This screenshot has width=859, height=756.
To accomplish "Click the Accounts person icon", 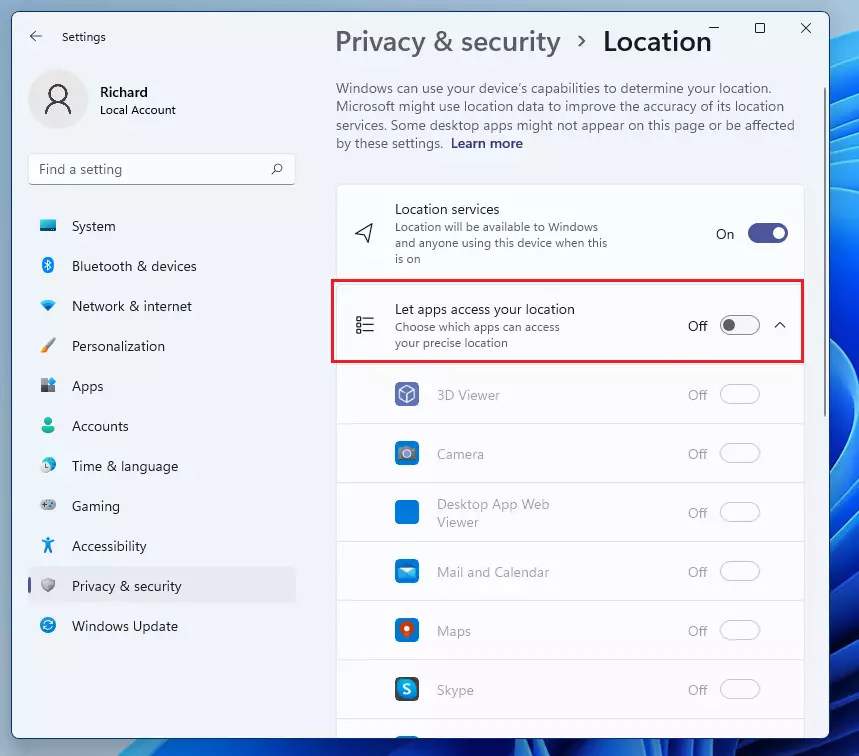I will click(48, 426).
